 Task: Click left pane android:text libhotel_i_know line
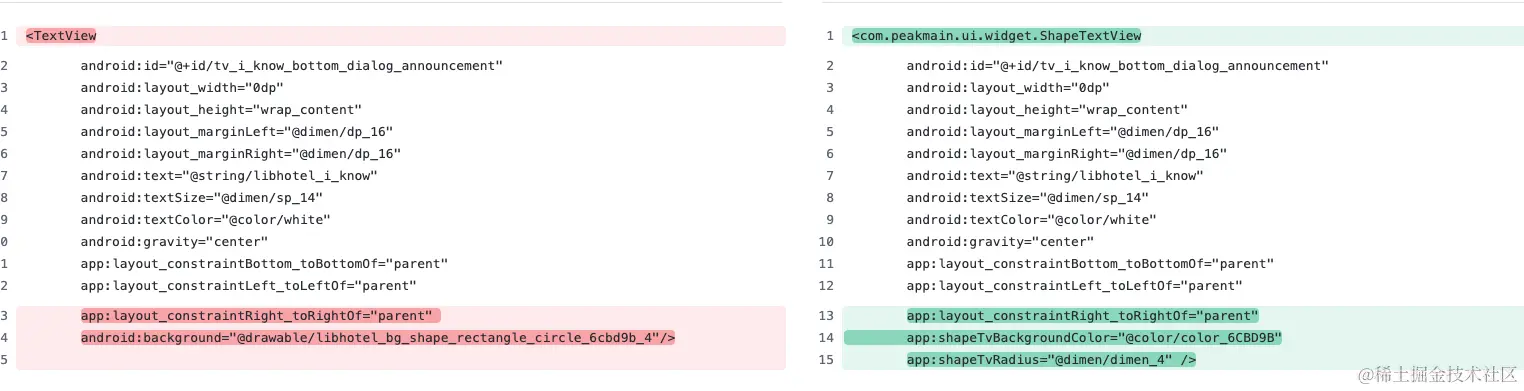pyautogui.click(x=229, y=176)
